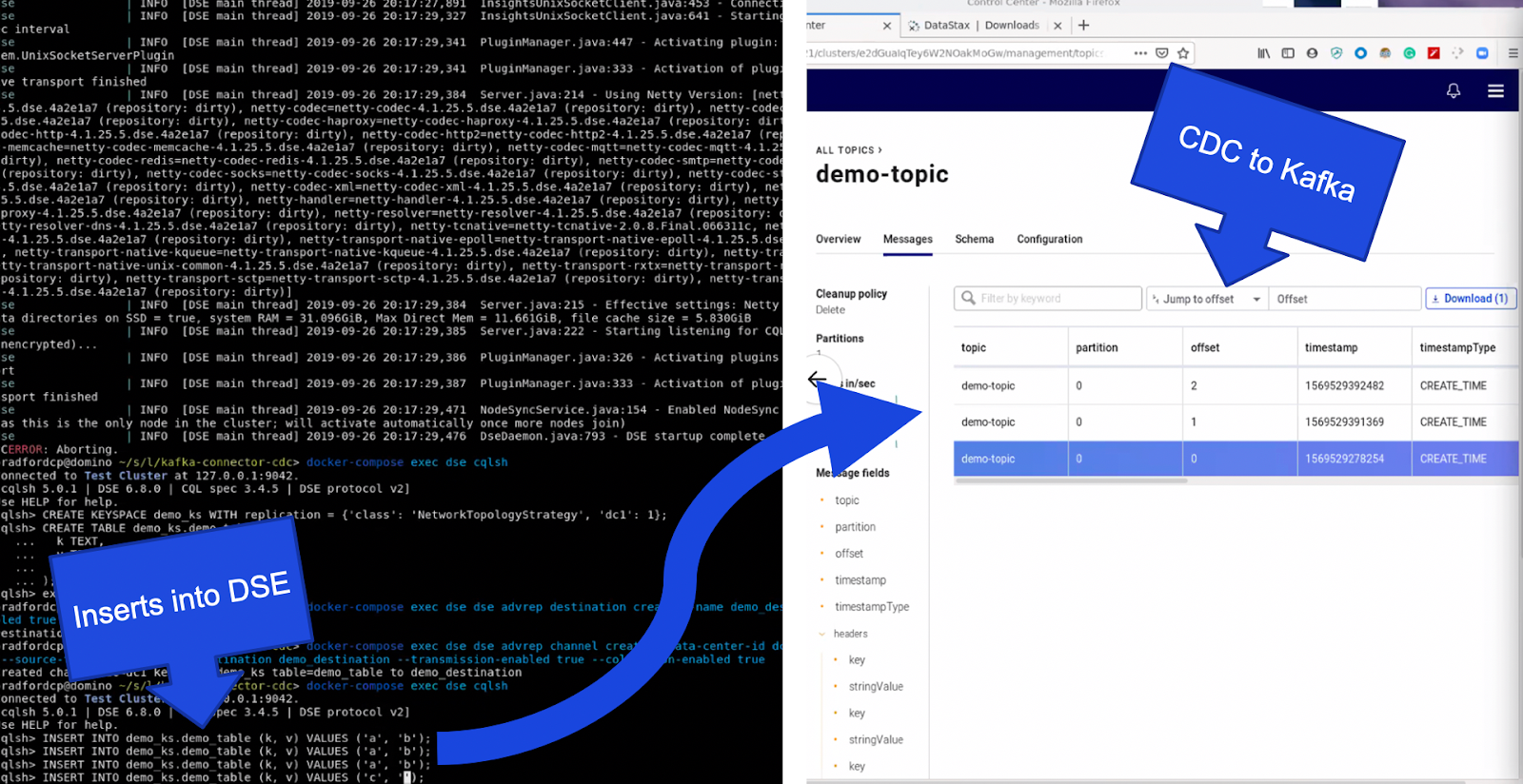Click the terminal's last INSERT ('c' line
Image resolution: width=1523 pixels, height=784 pixels.
(x=211, y=777)
